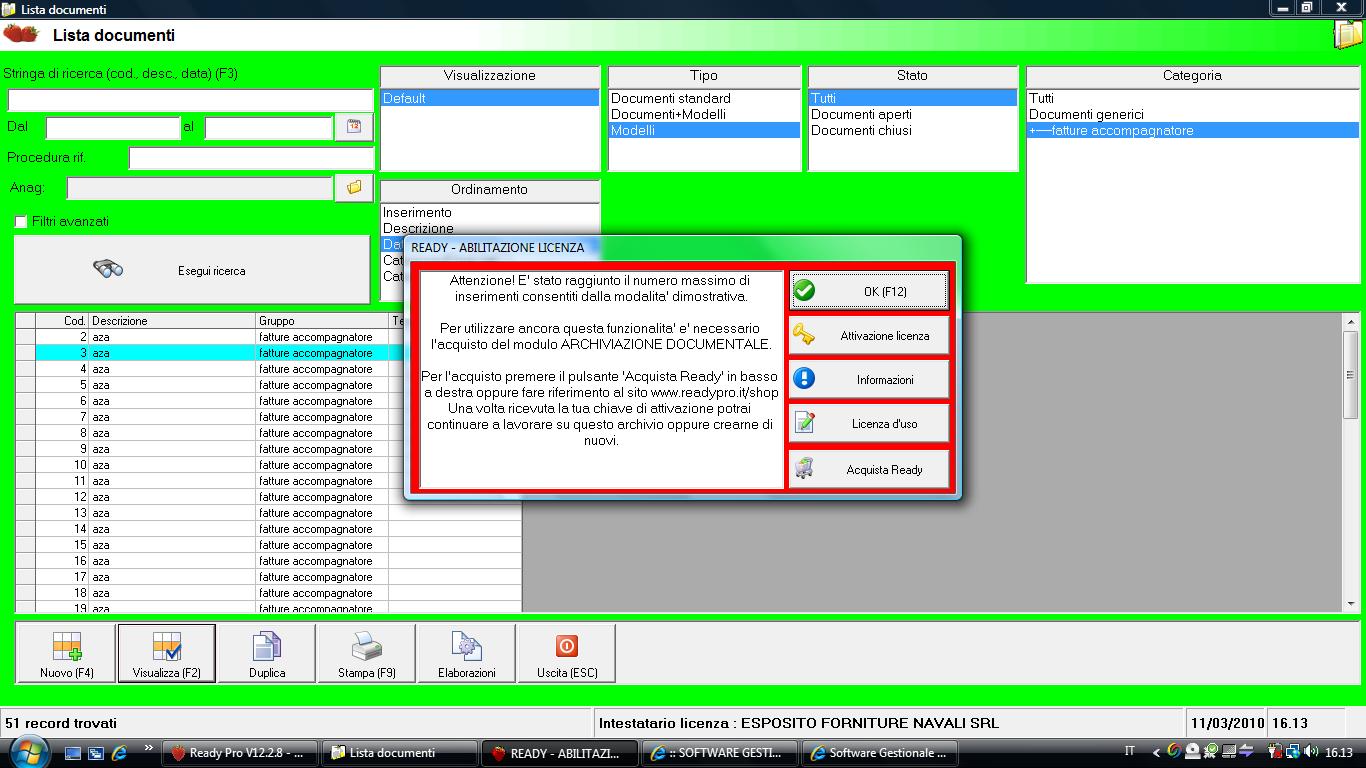Select Documenti generici category

point(1193,114)
